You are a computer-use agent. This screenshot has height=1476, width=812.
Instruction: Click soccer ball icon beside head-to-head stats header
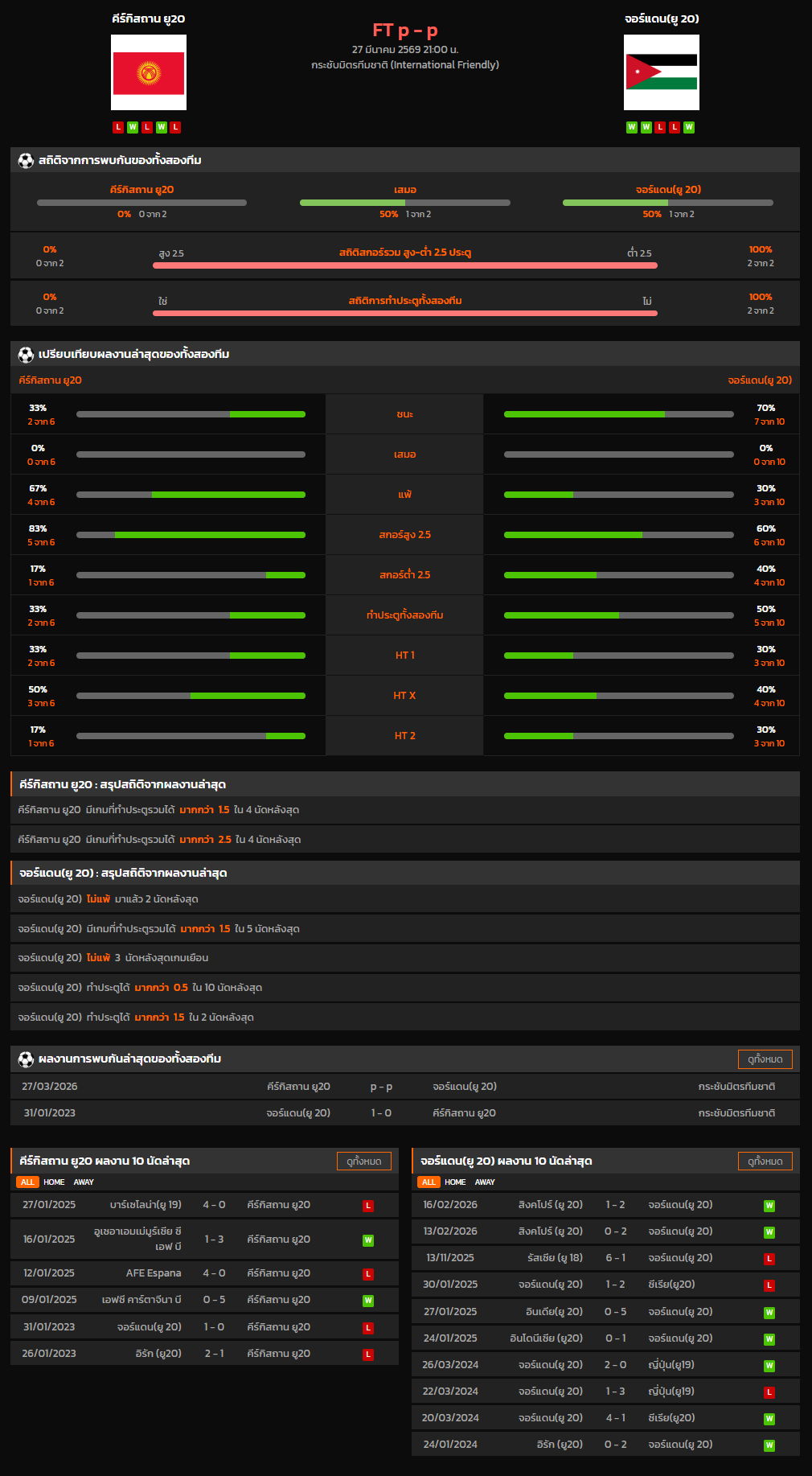coord(26,161)
